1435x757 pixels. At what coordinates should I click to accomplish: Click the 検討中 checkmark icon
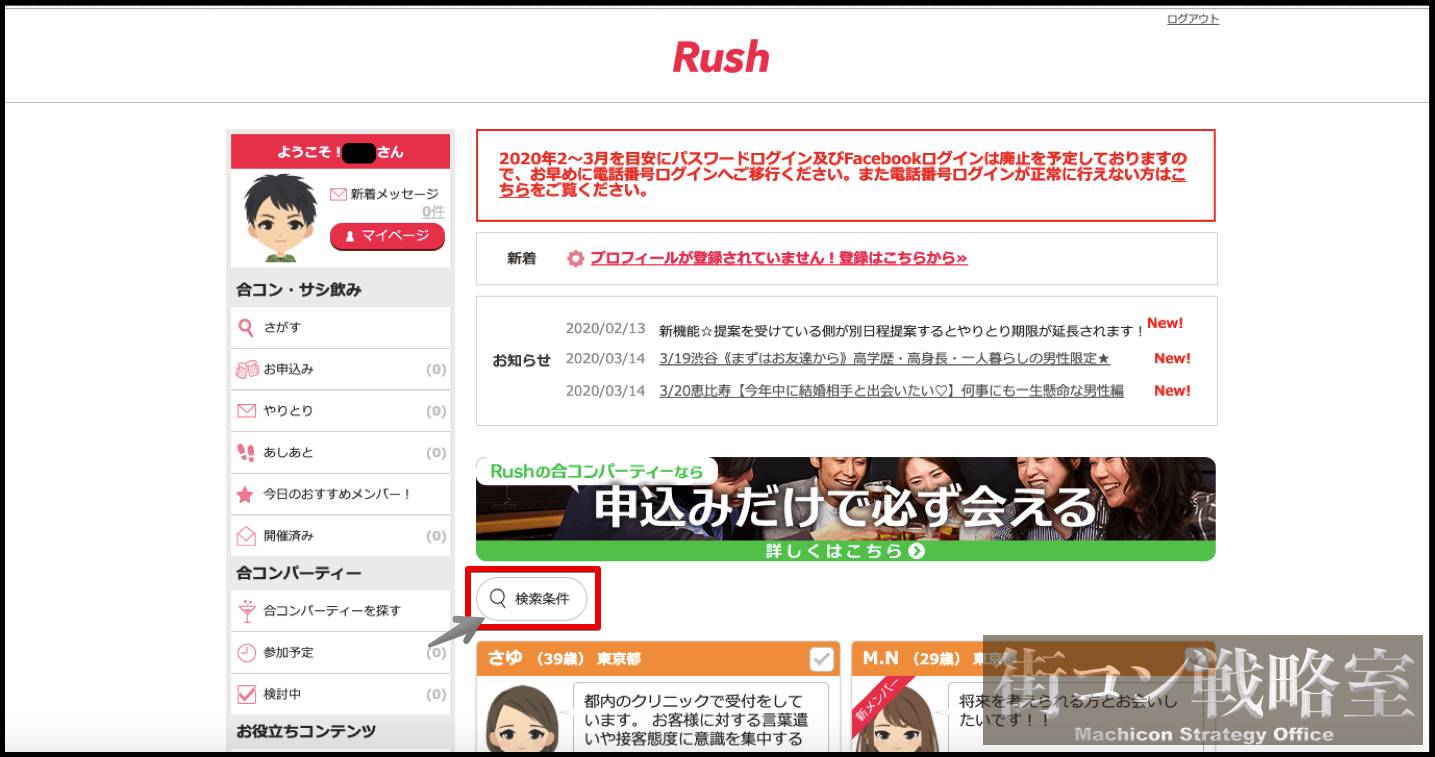point(246,694)
